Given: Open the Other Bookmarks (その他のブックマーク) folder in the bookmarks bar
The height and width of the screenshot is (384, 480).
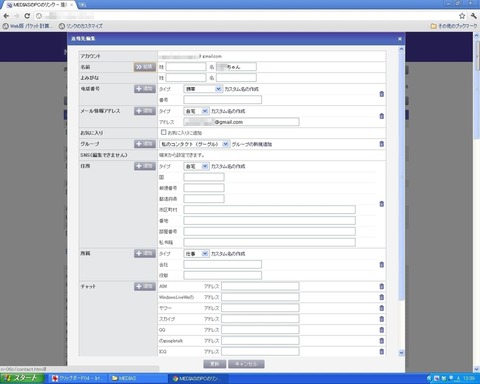Looking at the screenshot, I should tap(454, 26).
